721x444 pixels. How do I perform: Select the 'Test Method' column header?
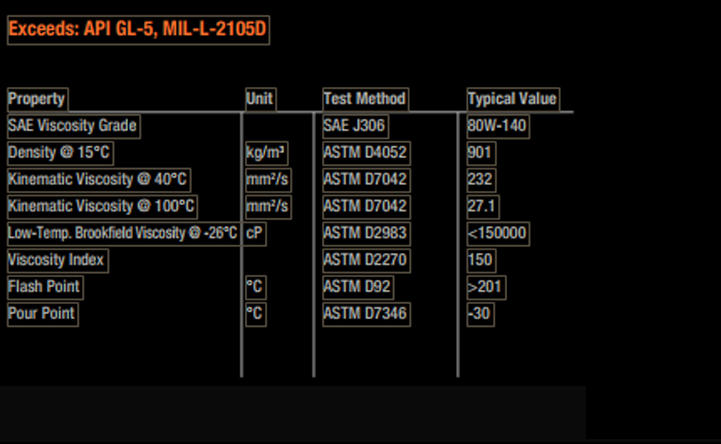[x=365, y=99]
